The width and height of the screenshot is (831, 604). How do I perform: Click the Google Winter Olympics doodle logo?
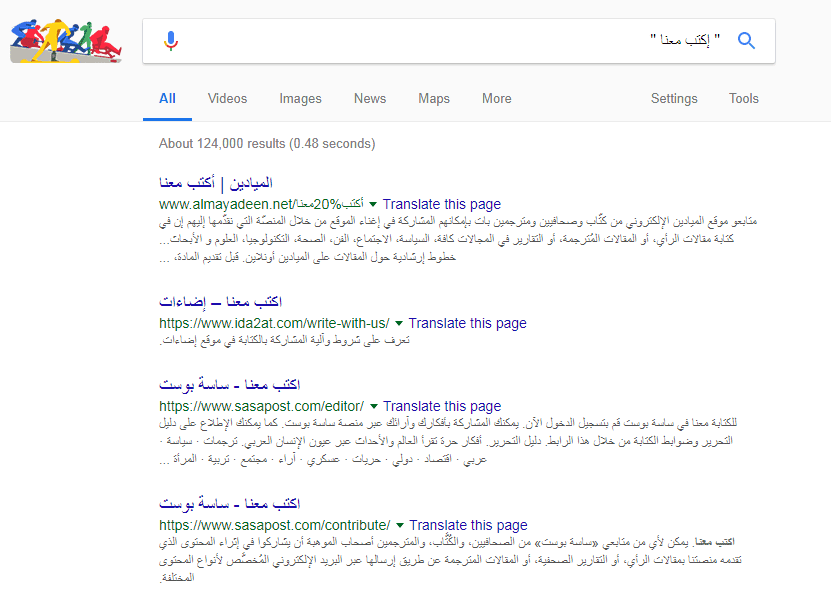(66, 41)
